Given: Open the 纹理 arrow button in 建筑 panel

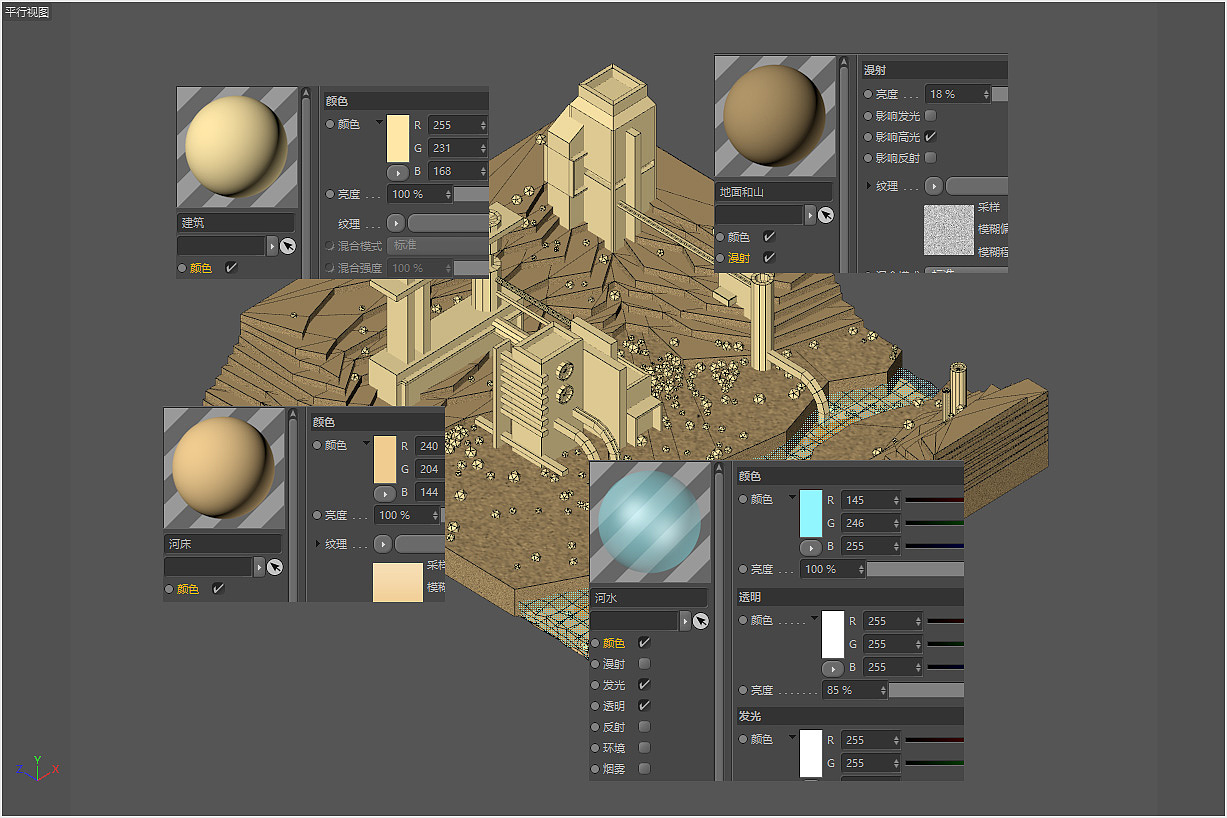Looking at the screenshot, I should [396, 223].
